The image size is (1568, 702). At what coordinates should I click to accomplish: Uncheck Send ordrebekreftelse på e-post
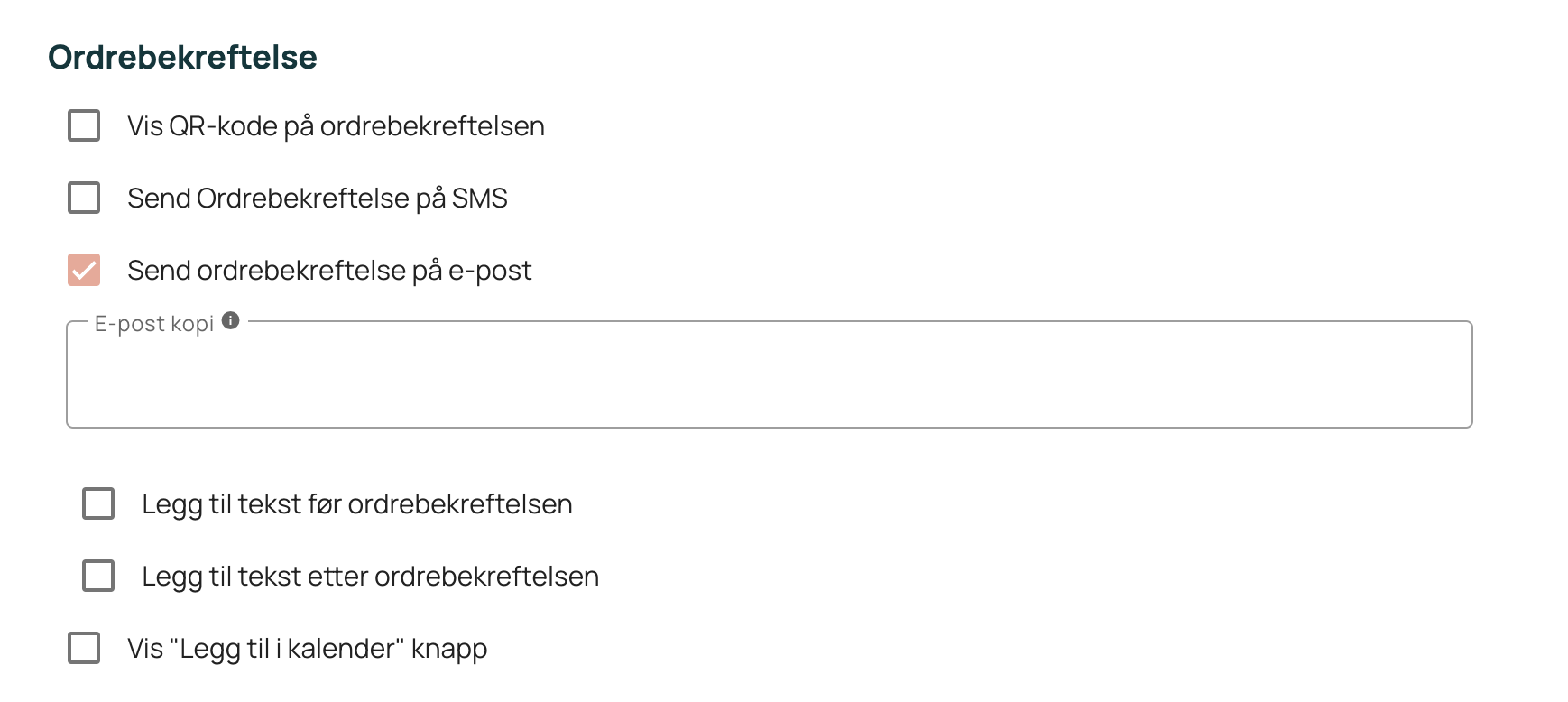84,270
